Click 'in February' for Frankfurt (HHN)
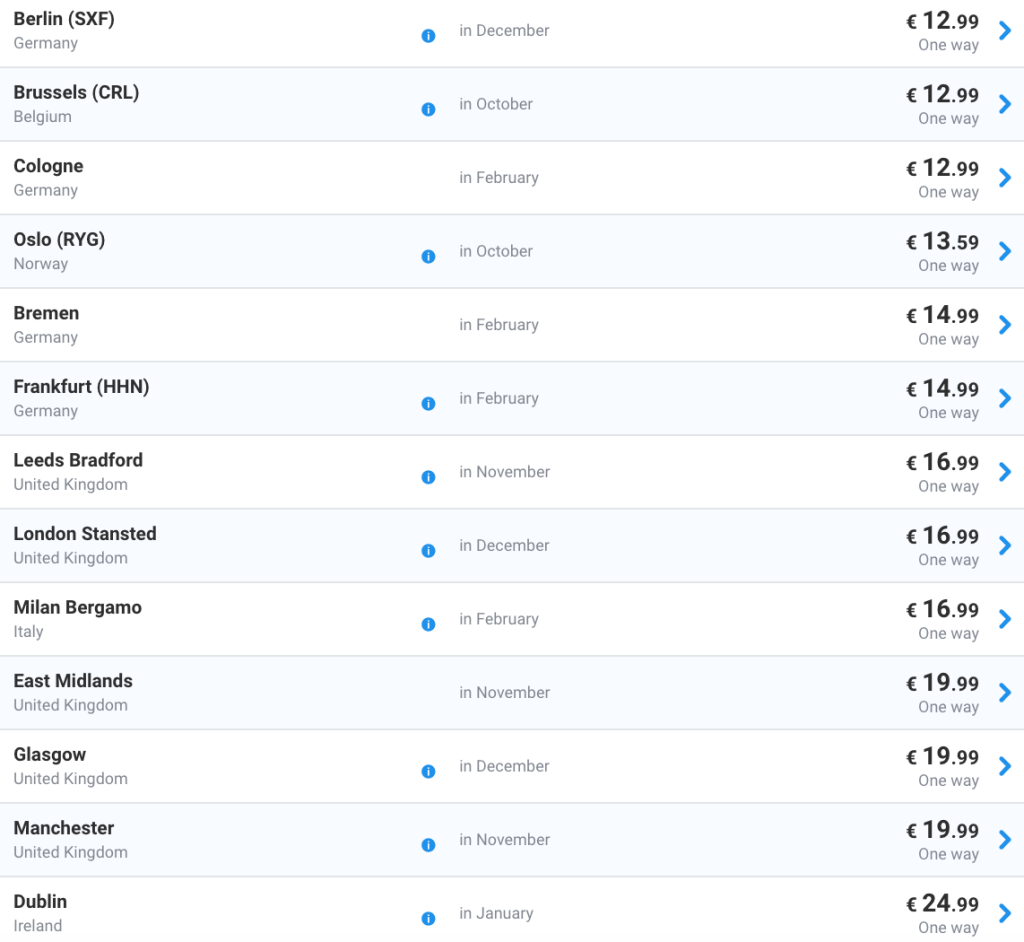 pos(498,399)
